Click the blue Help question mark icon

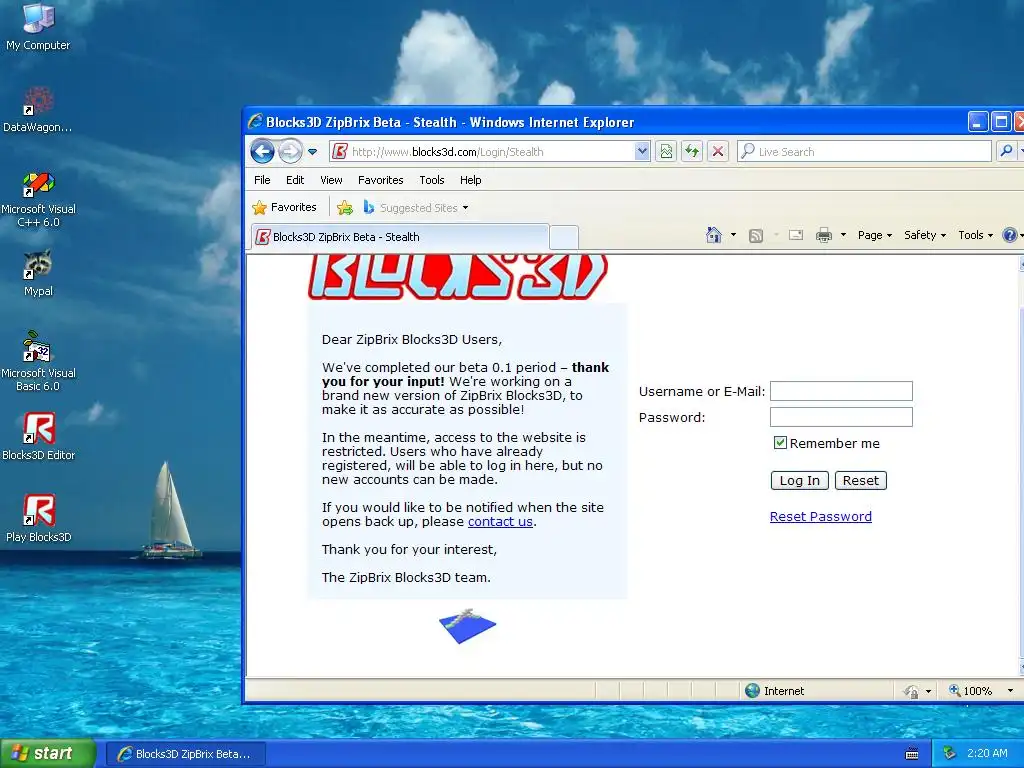(x=1010, y=235)
